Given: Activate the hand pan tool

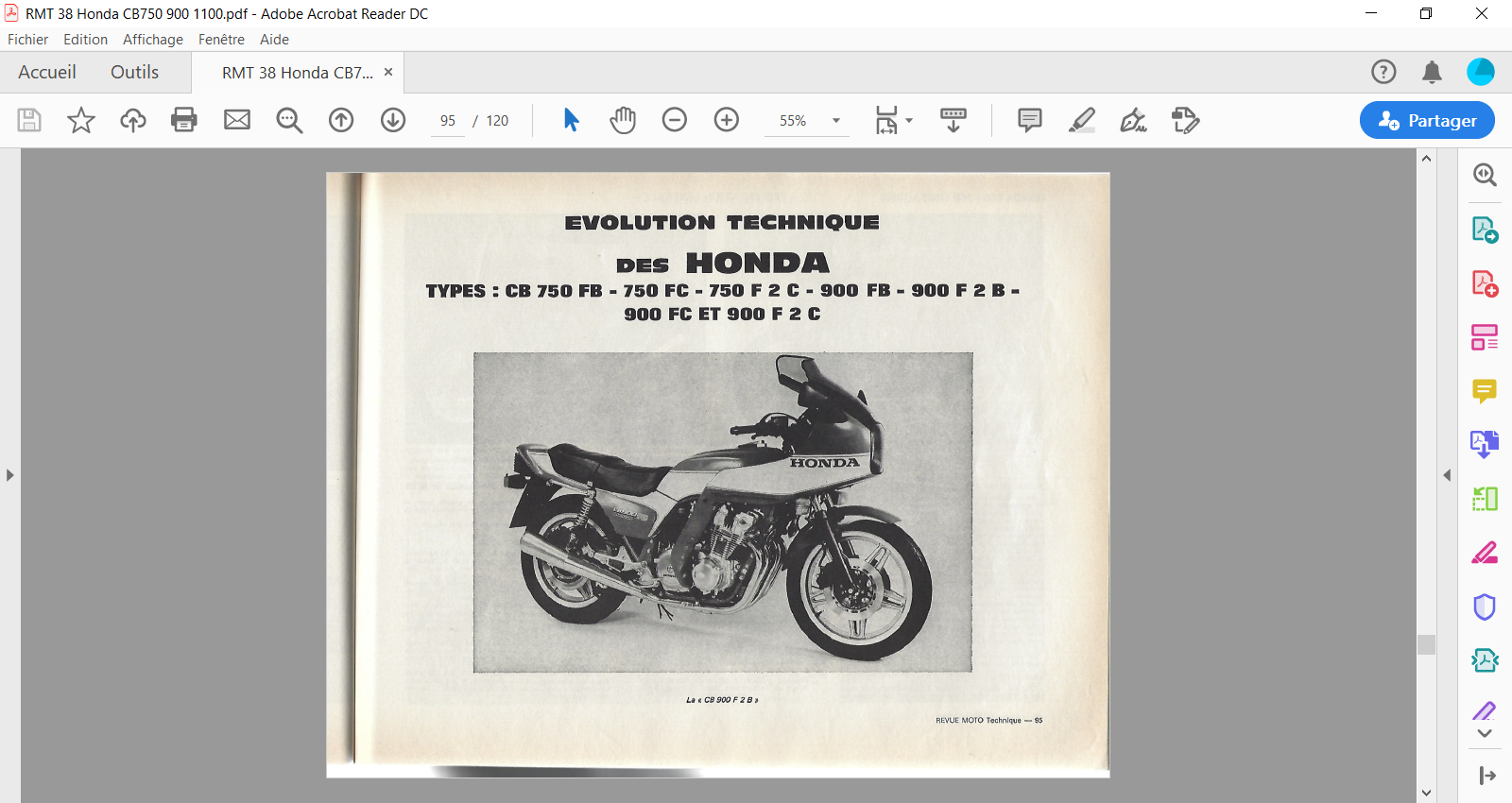Looking at the screenshot, I should tap(623, 120).
